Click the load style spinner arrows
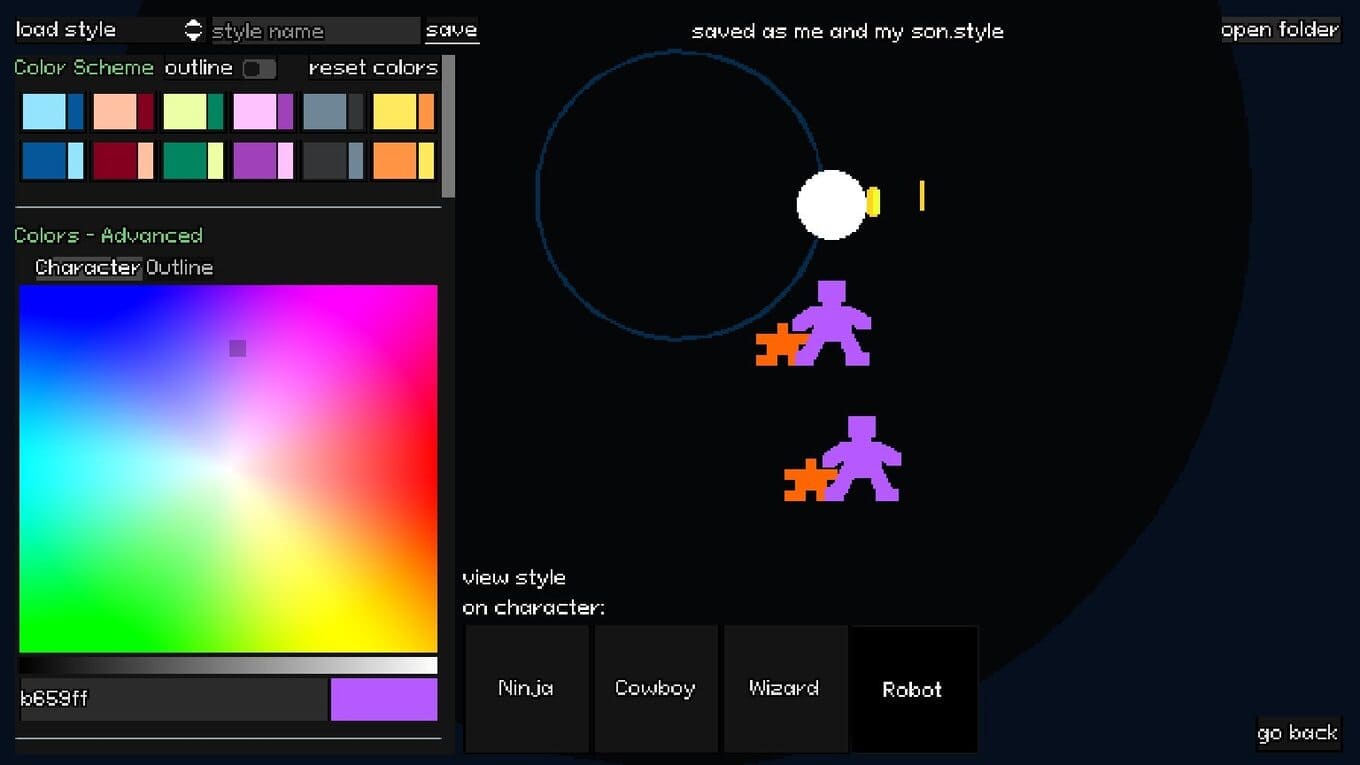This screenshot has width=1360, height=765. click(x=193, y=30)
